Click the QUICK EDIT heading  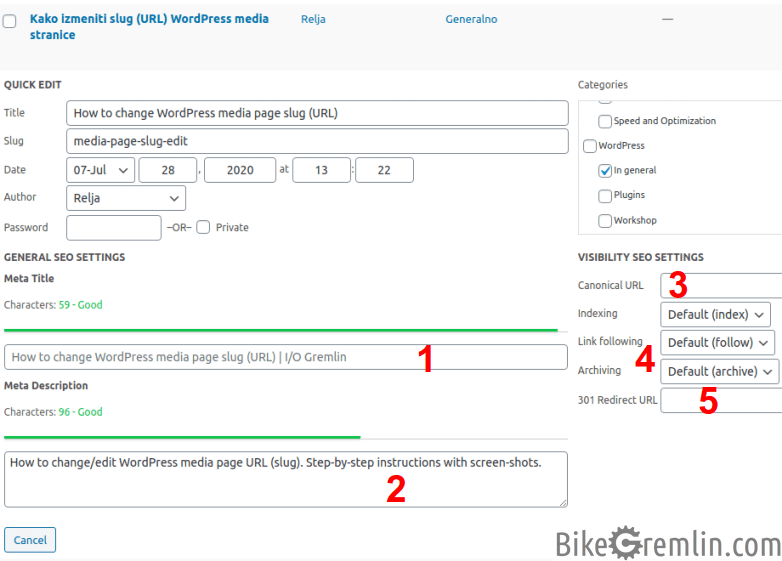coord(32,85)
